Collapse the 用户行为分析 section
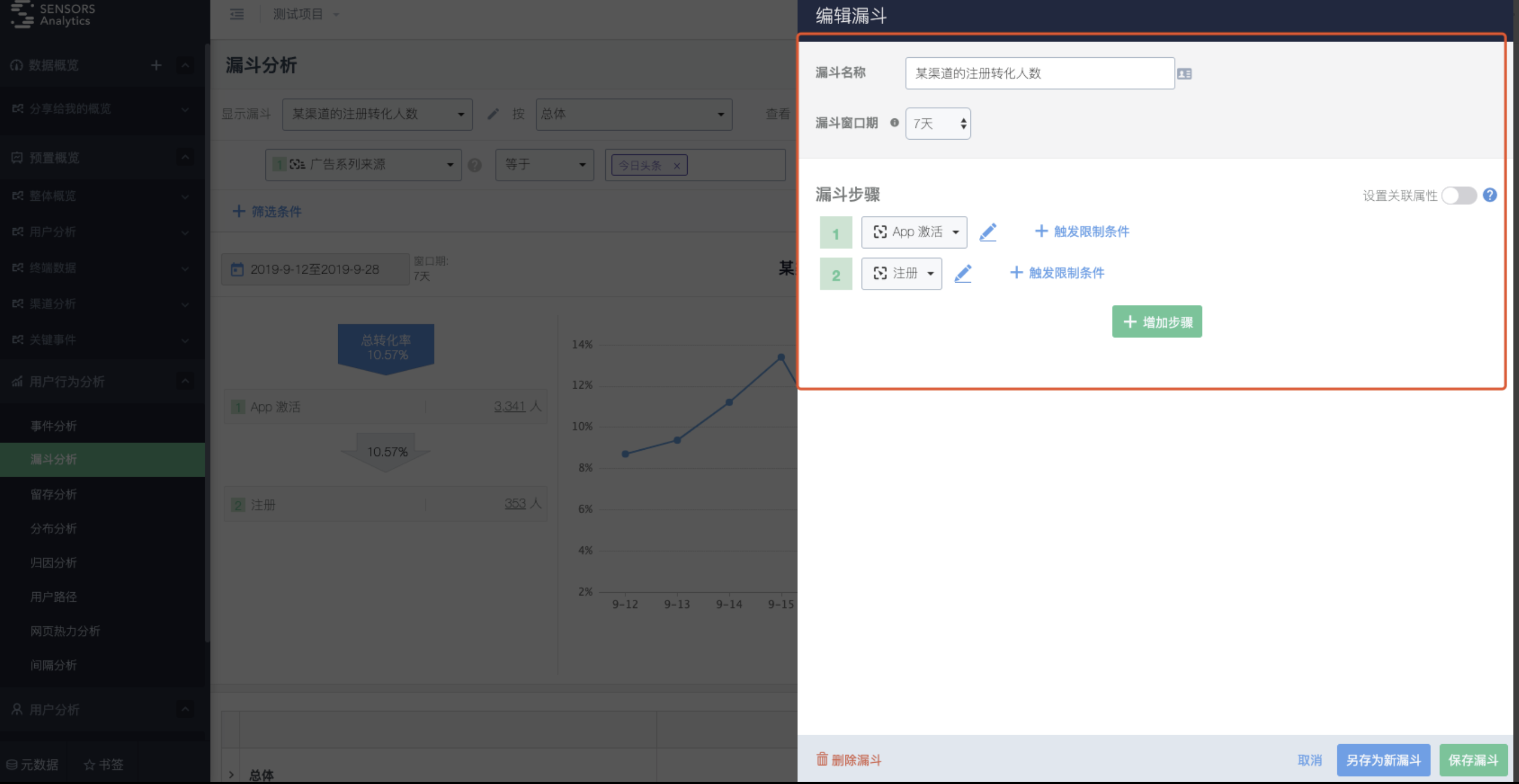The height and width of the screenshot is (784, 1519). (185, 381)
